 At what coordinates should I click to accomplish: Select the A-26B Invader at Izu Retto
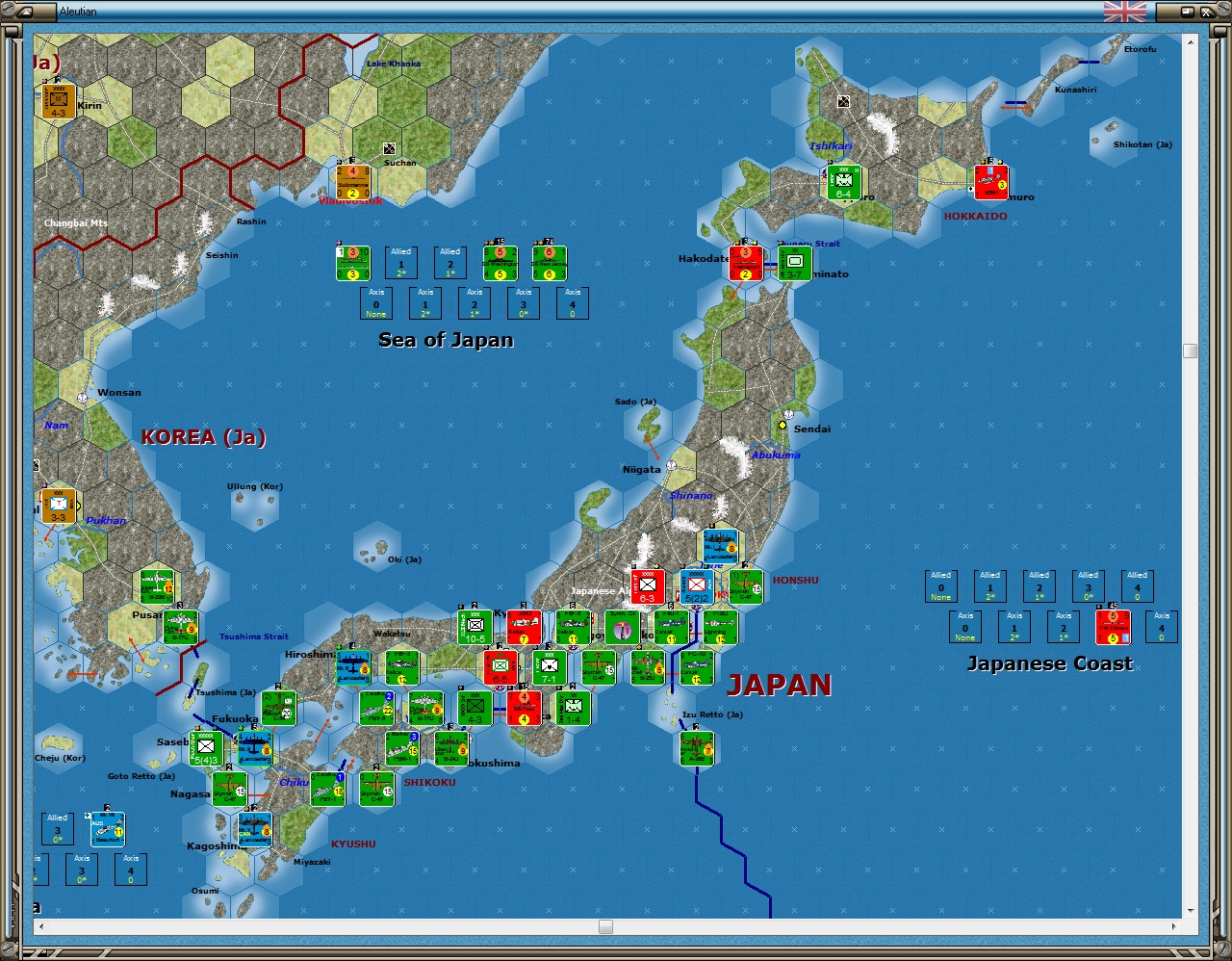coord(696,748)
